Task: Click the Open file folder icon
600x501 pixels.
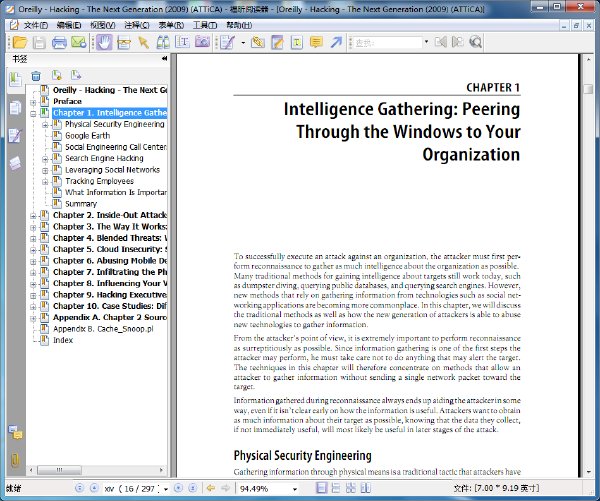Action: [20, 42]
